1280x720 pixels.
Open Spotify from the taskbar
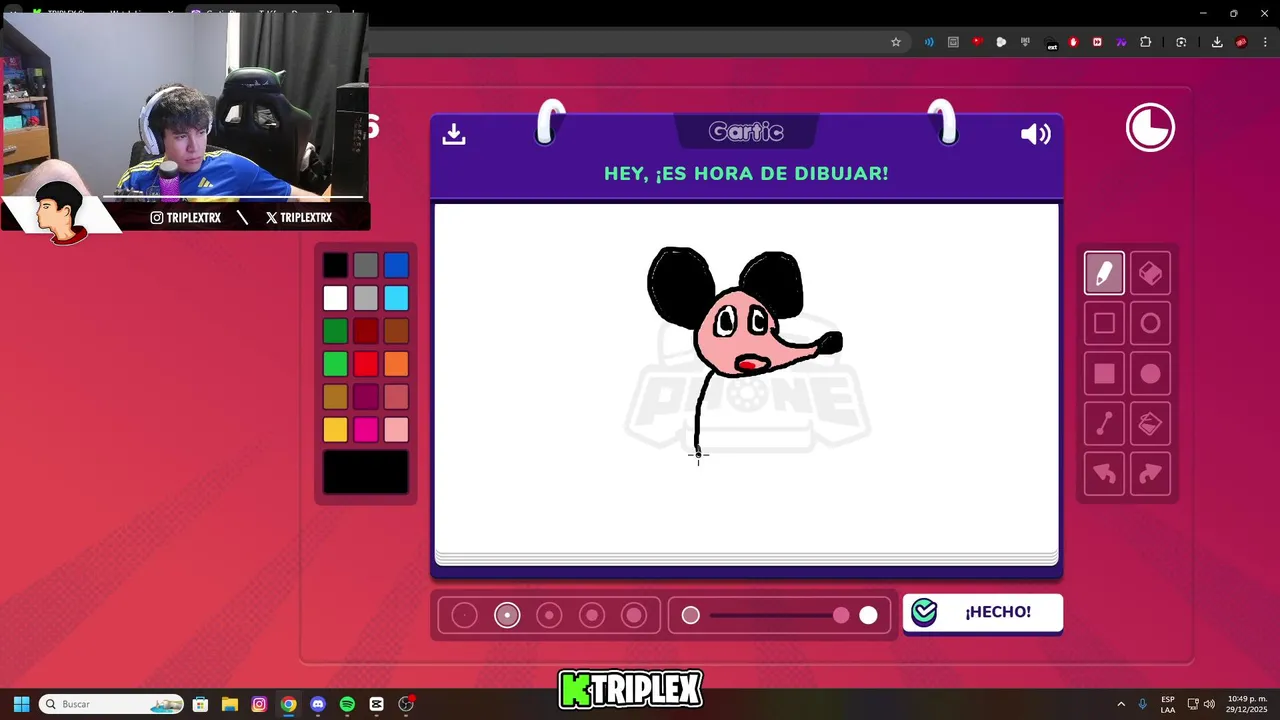(x=347, y=704)
